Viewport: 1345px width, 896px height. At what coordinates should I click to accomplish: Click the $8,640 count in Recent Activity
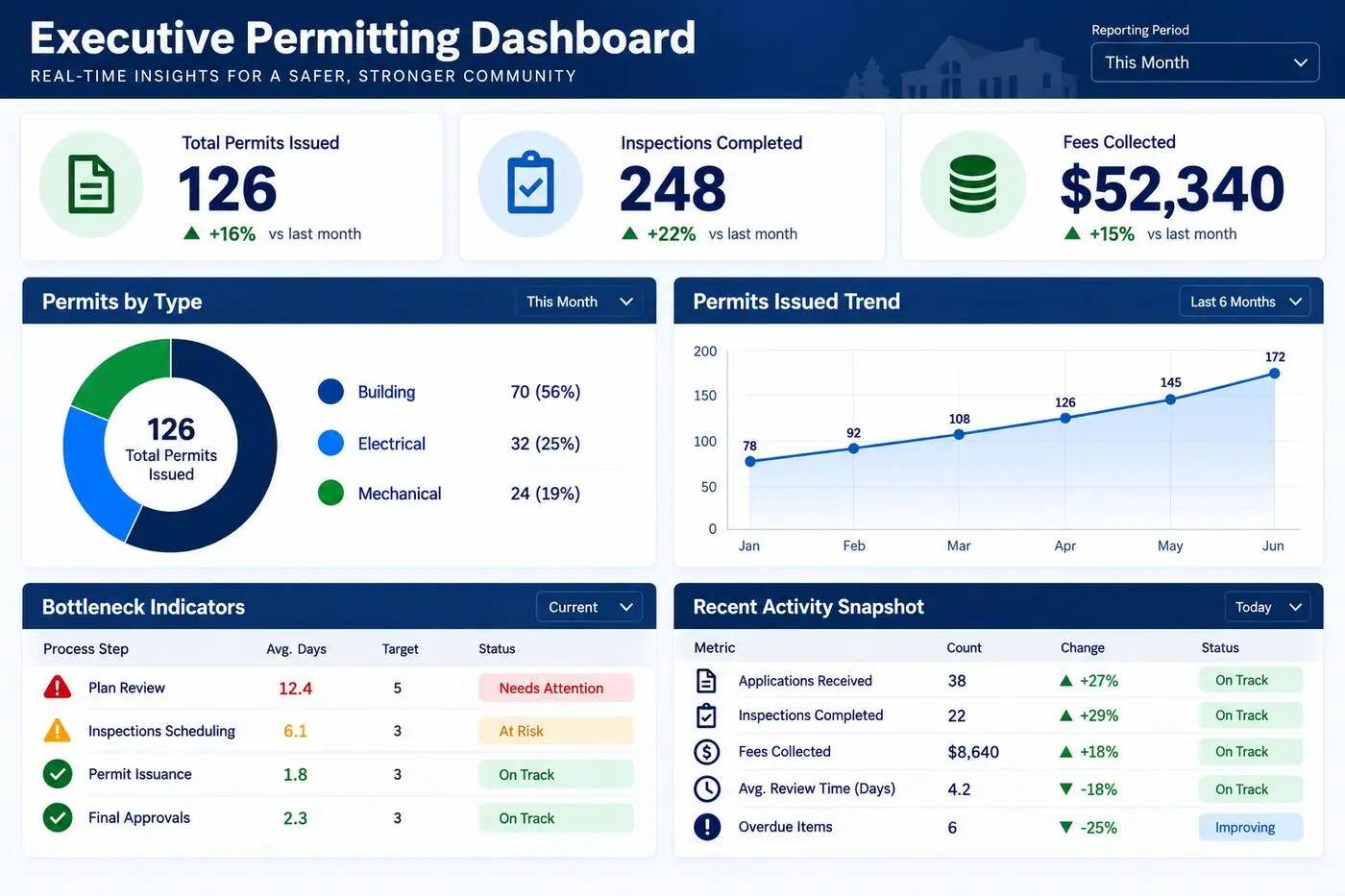coord(973,752)
